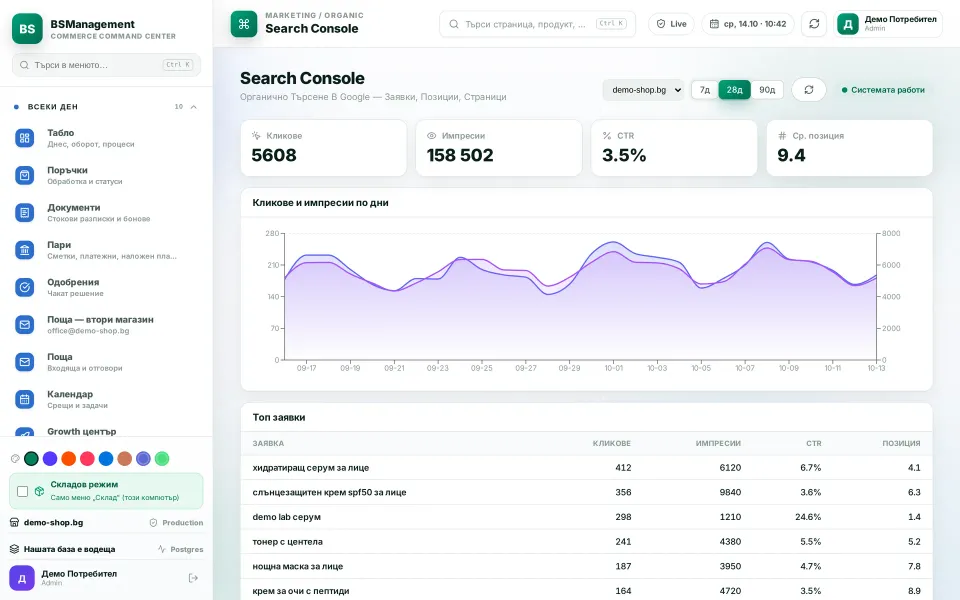Open the Табло menu item

coord(107,138)
